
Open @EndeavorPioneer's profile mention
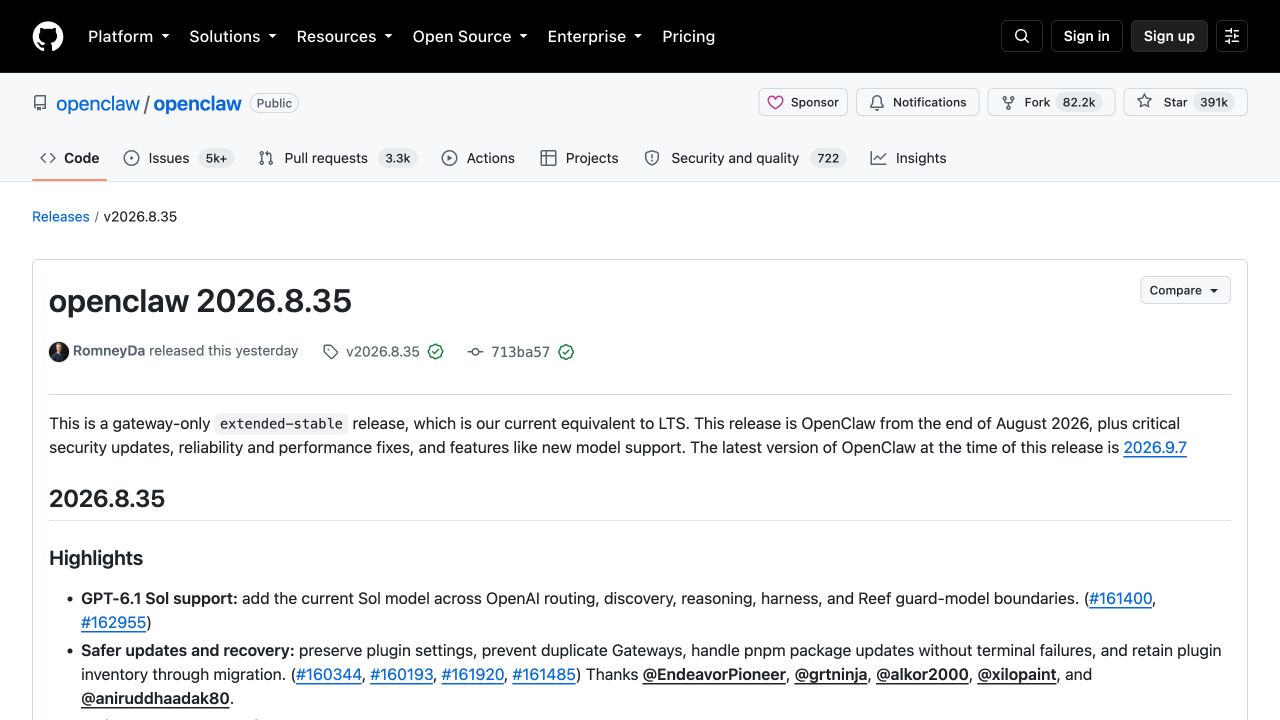714,674
